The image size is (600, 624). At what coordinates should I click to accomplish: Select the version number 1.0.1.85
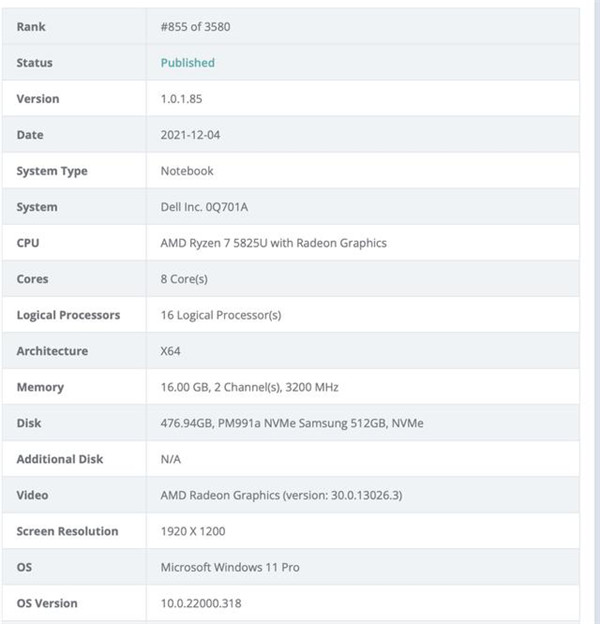(x=186, y=98)
